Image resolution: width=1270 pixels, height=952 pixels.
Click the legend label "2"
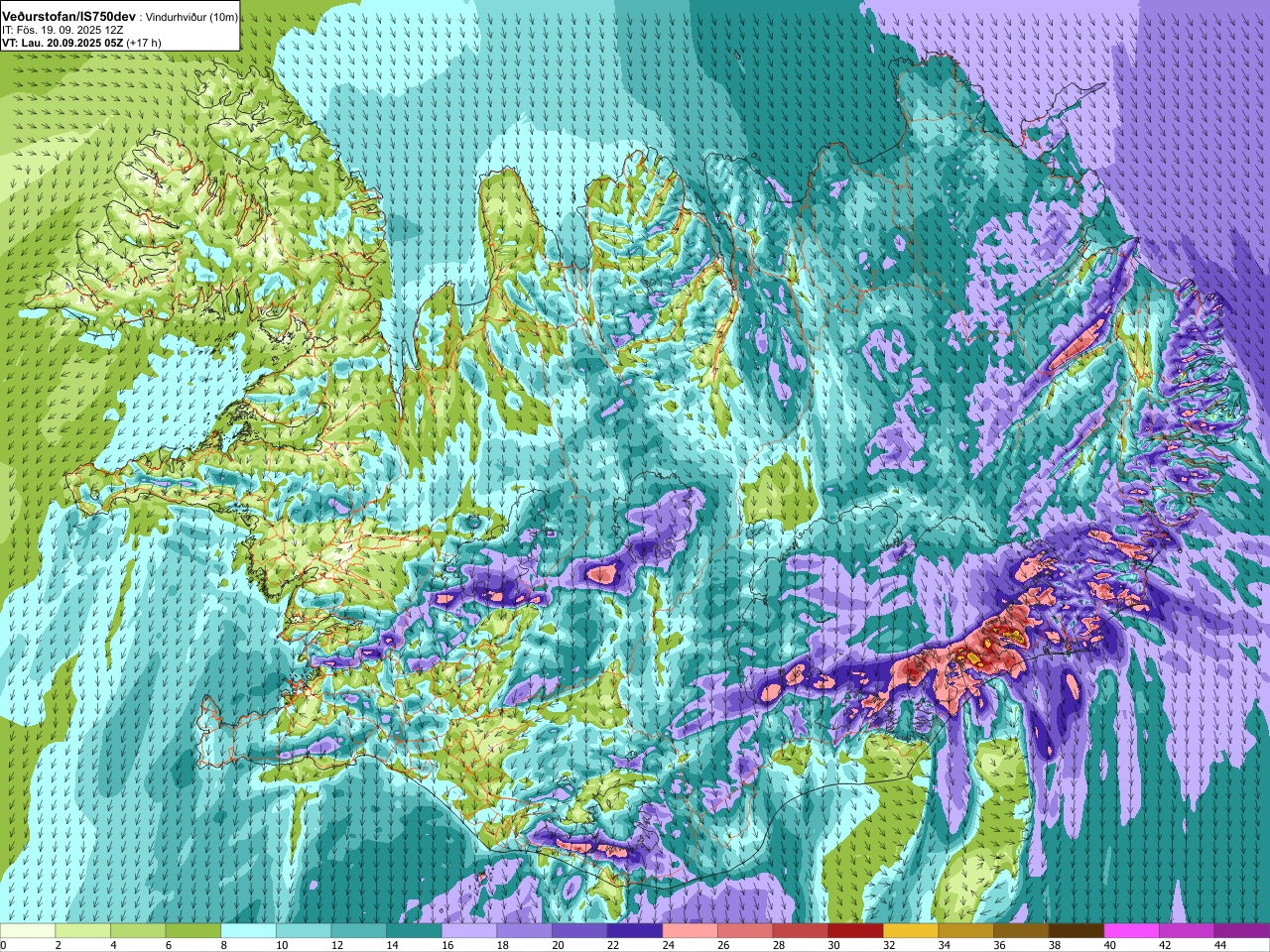(x=59, y=946)
